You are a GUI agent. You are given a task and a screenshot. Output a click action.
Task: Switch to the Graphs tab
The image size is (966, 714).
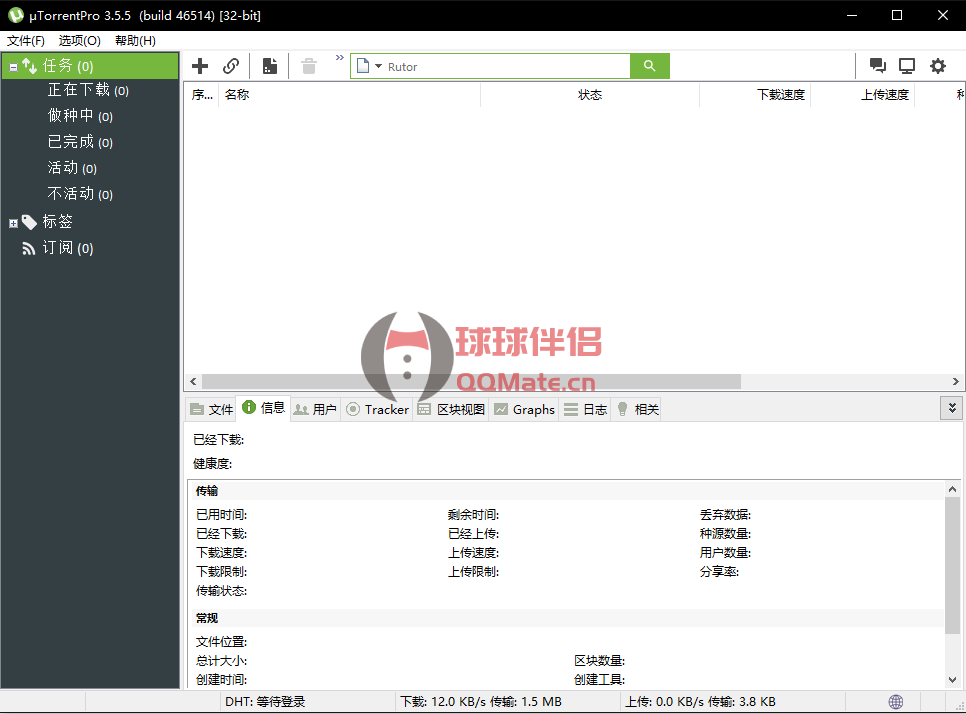click(x=524, y=409)
